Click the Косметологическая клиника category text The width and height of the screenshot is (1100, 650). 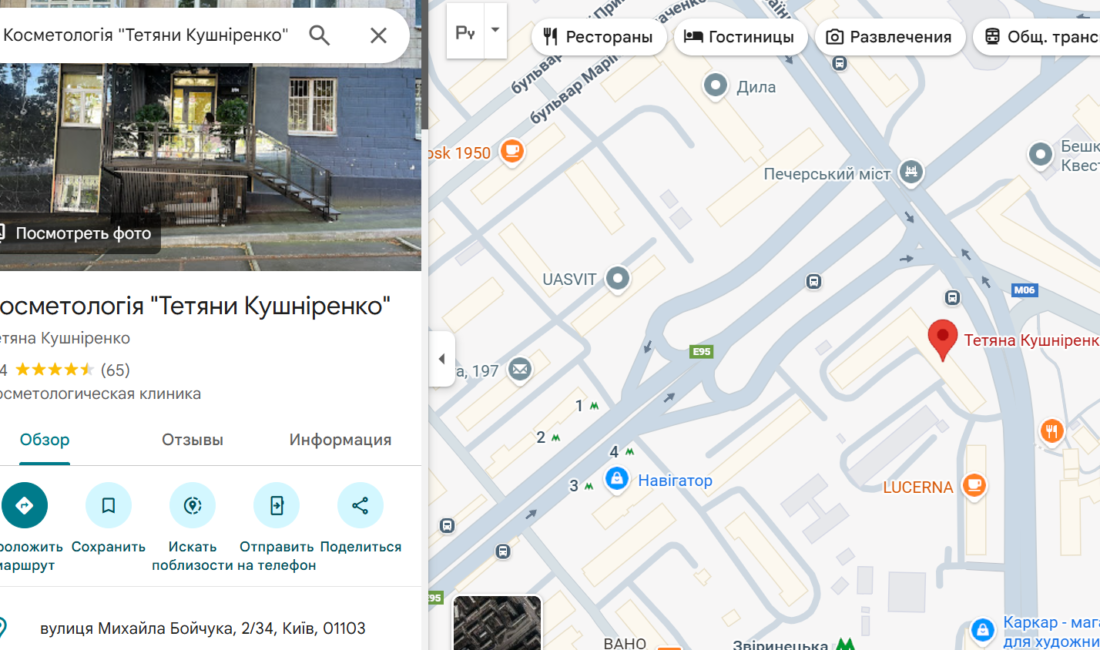coord(100,393)
